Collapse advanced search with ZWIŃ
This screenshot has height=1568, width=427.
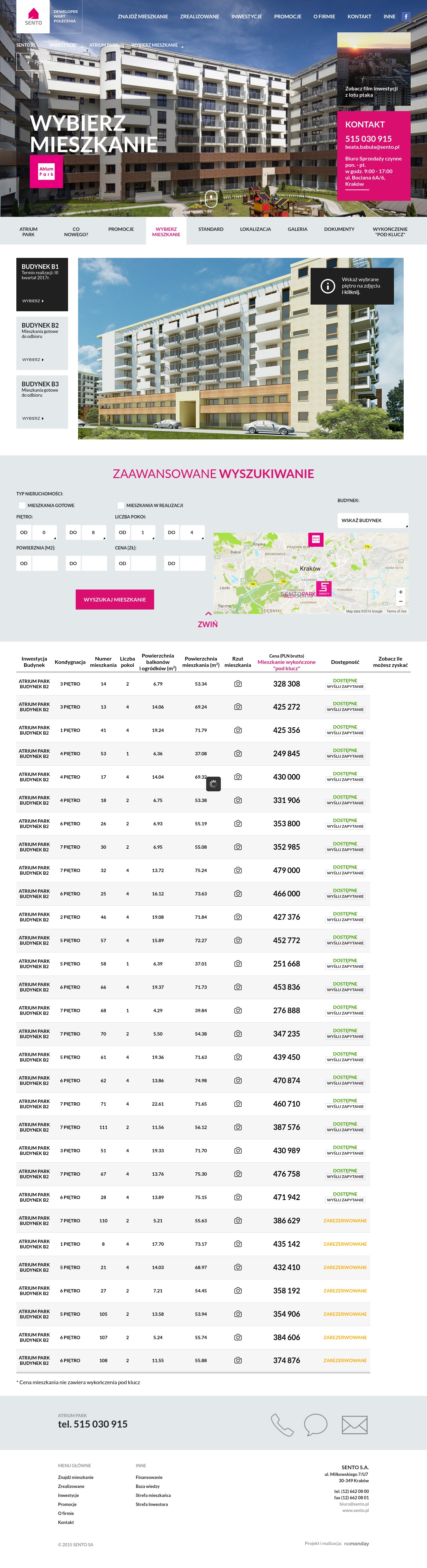[208, 620]
